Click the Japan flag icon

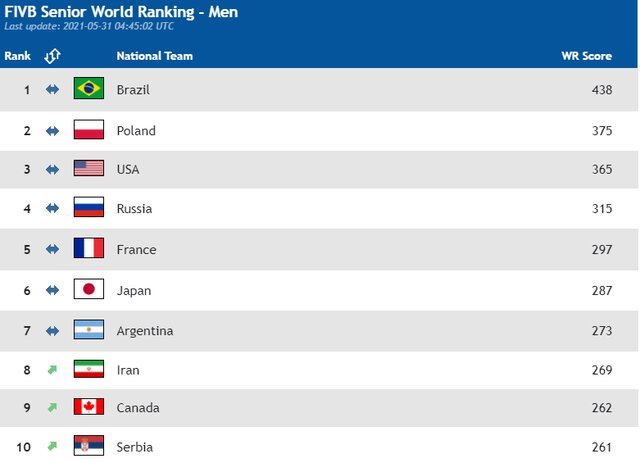point(88,290)
